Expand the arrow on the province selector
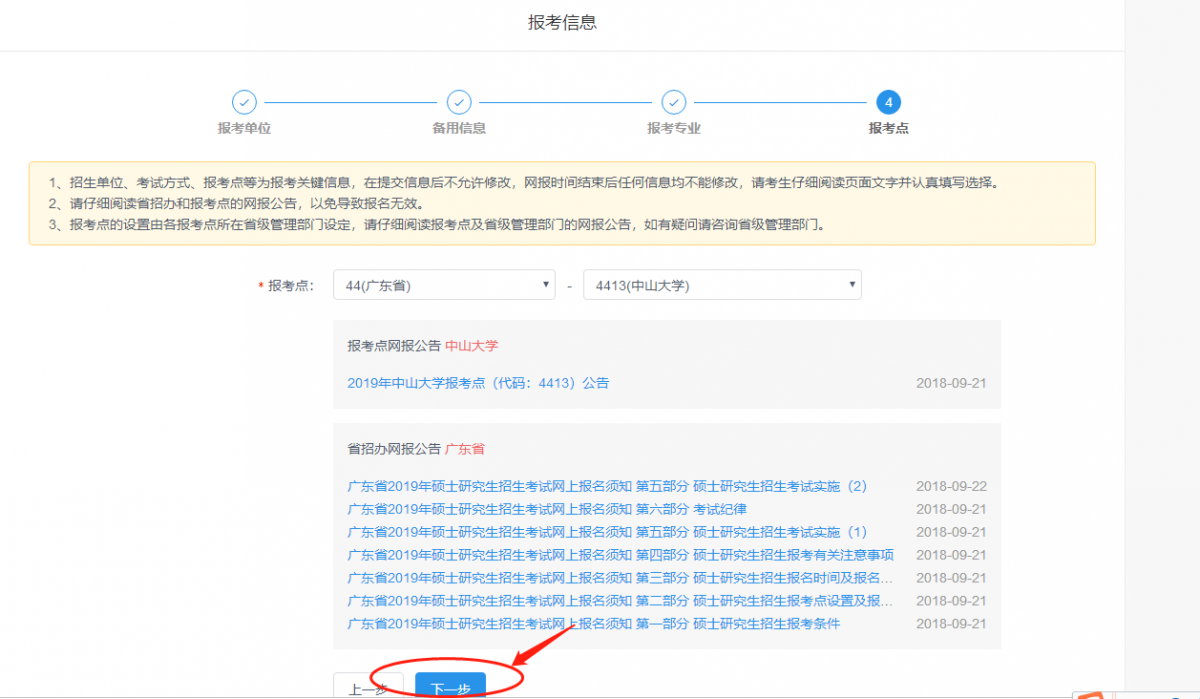The height and width of the screenshot is (699, 1200). coord(545,284)
